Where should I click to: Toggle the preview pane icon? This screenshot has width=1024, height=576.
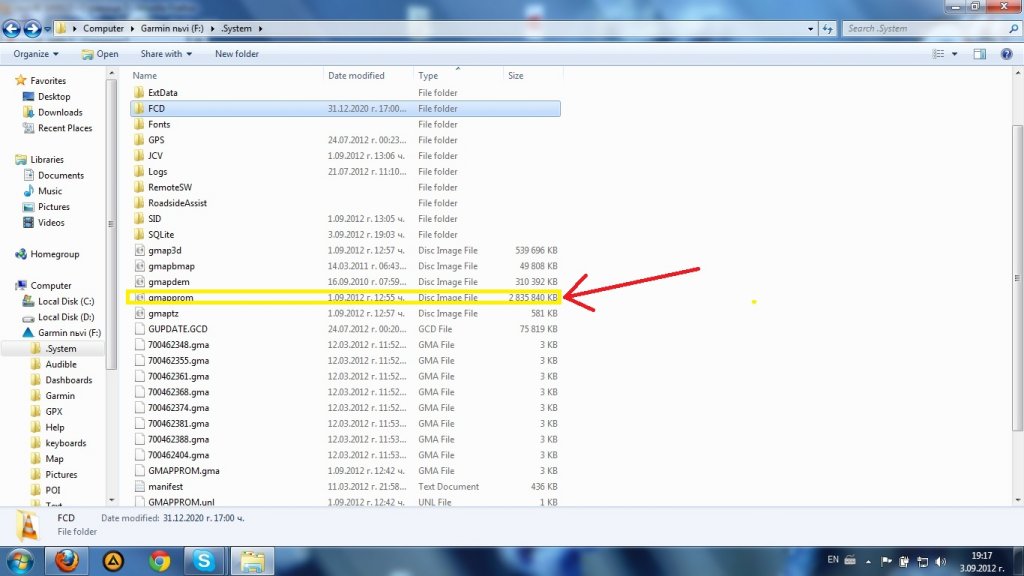[980, 54]
